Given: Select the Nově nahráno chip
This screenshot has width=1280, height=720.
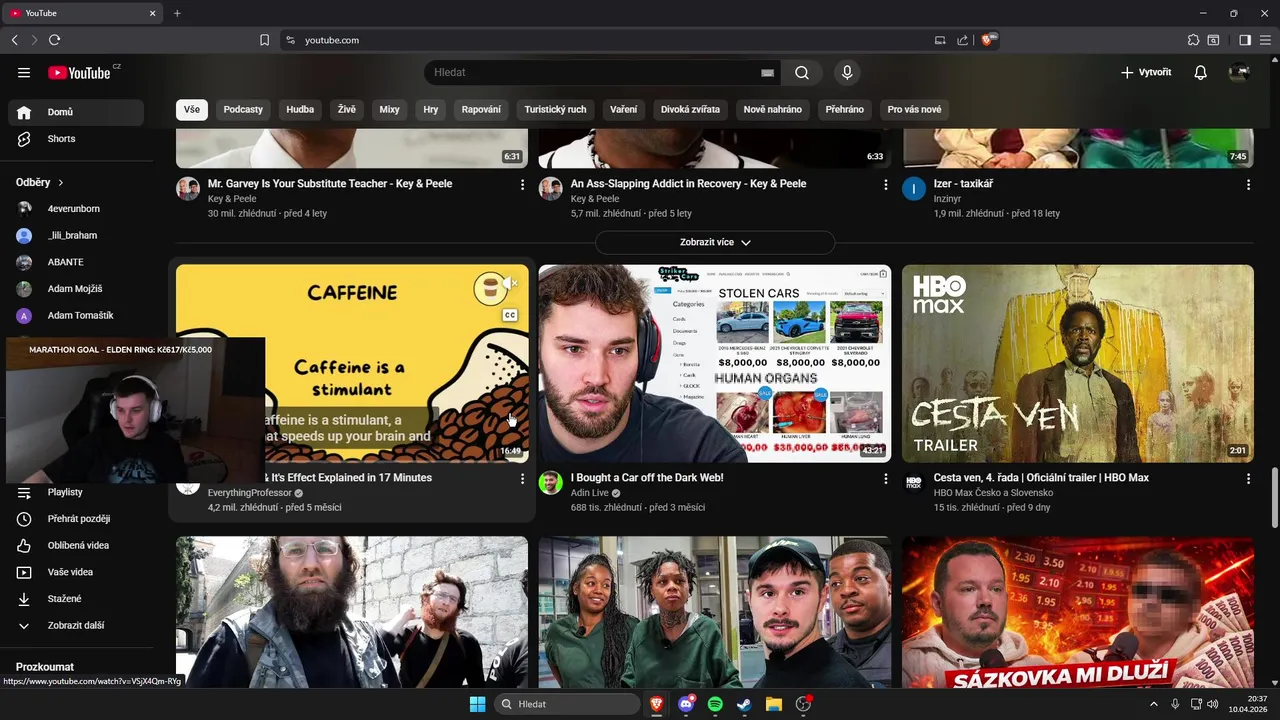Looking at the screenshot, I should (x=773, y=109).
